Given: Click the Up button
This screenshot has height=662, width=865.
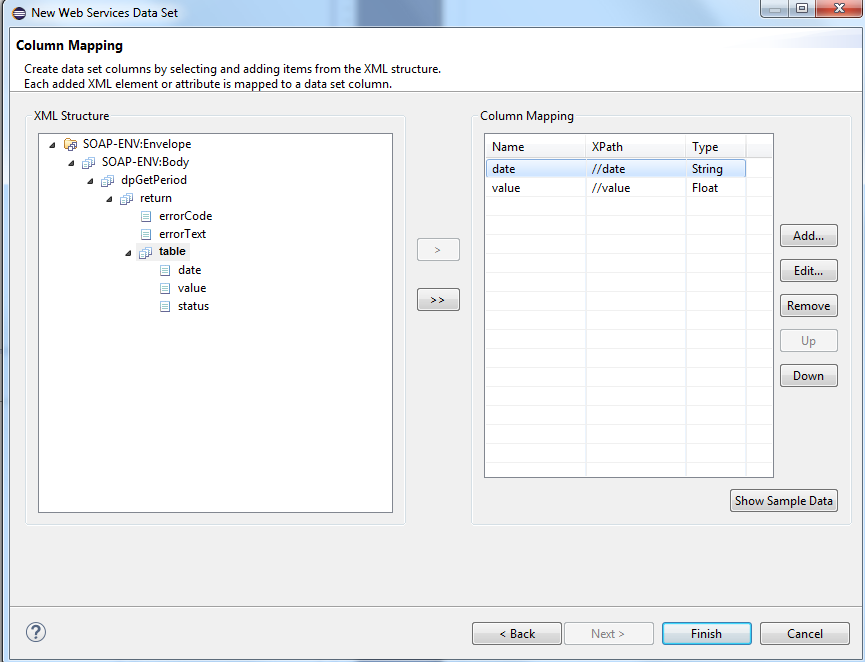Looking at the screenshot, I should point(808,341).
